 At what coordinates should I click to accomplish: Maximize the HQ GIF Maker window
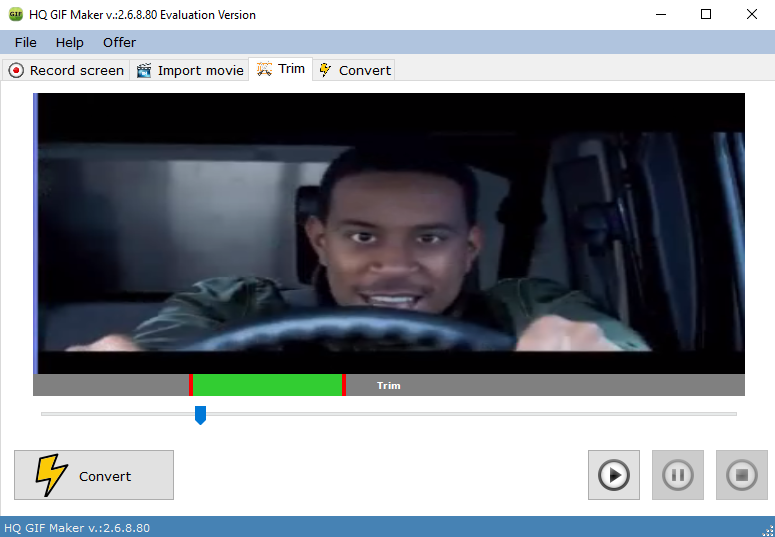(x=706, y=14)
